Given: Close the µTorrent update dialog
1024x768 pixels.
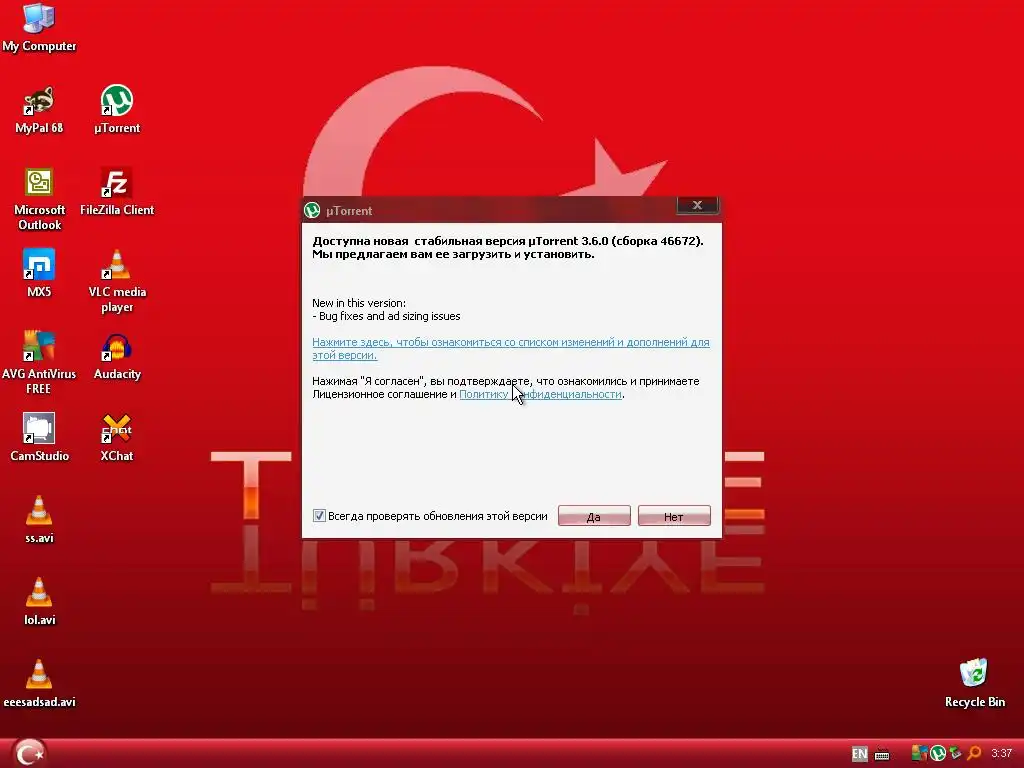Looking at the screenshot, I should click(697, 205).
